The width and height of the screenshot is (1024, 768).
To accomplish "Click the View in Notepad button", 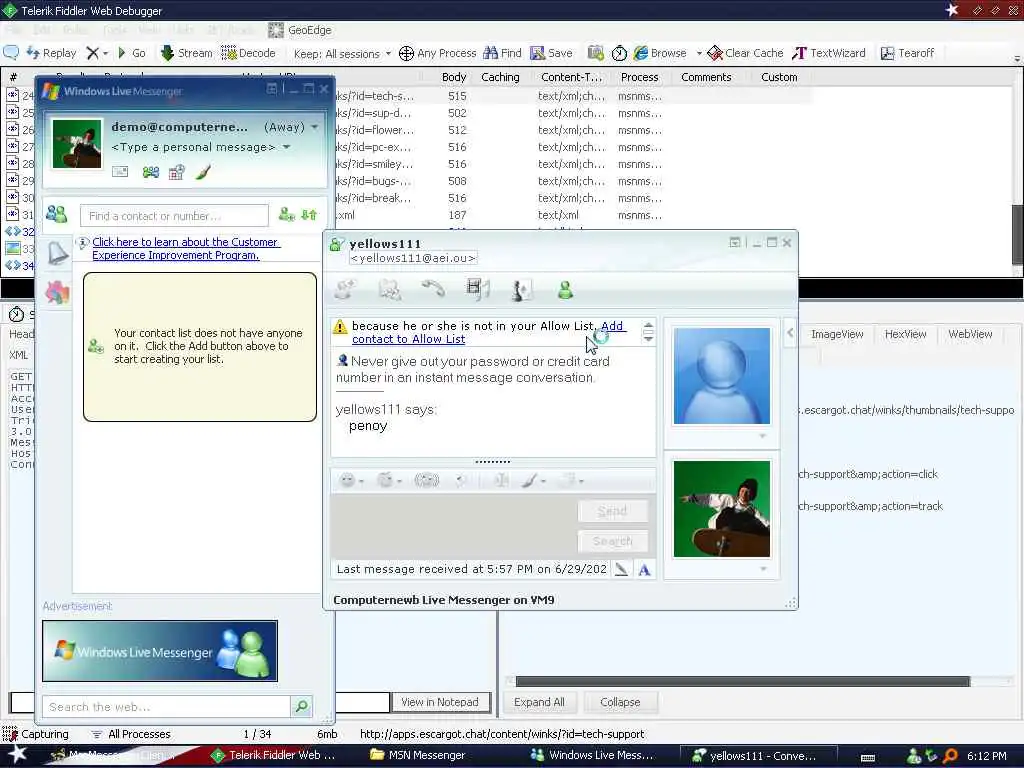I will point(440,702).
